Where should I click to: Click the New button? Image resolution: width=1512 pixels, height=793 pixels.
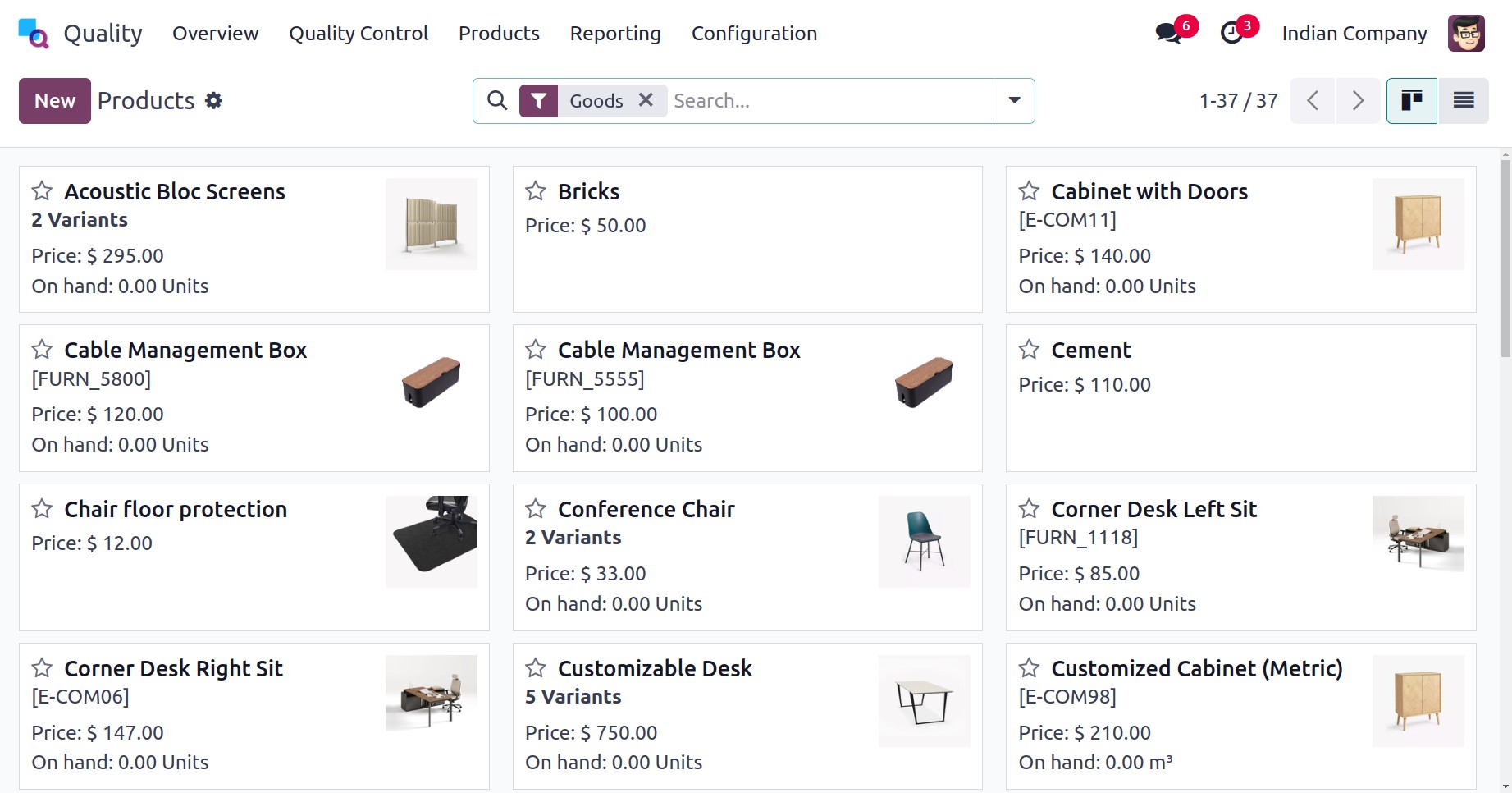tap(55, 101)
